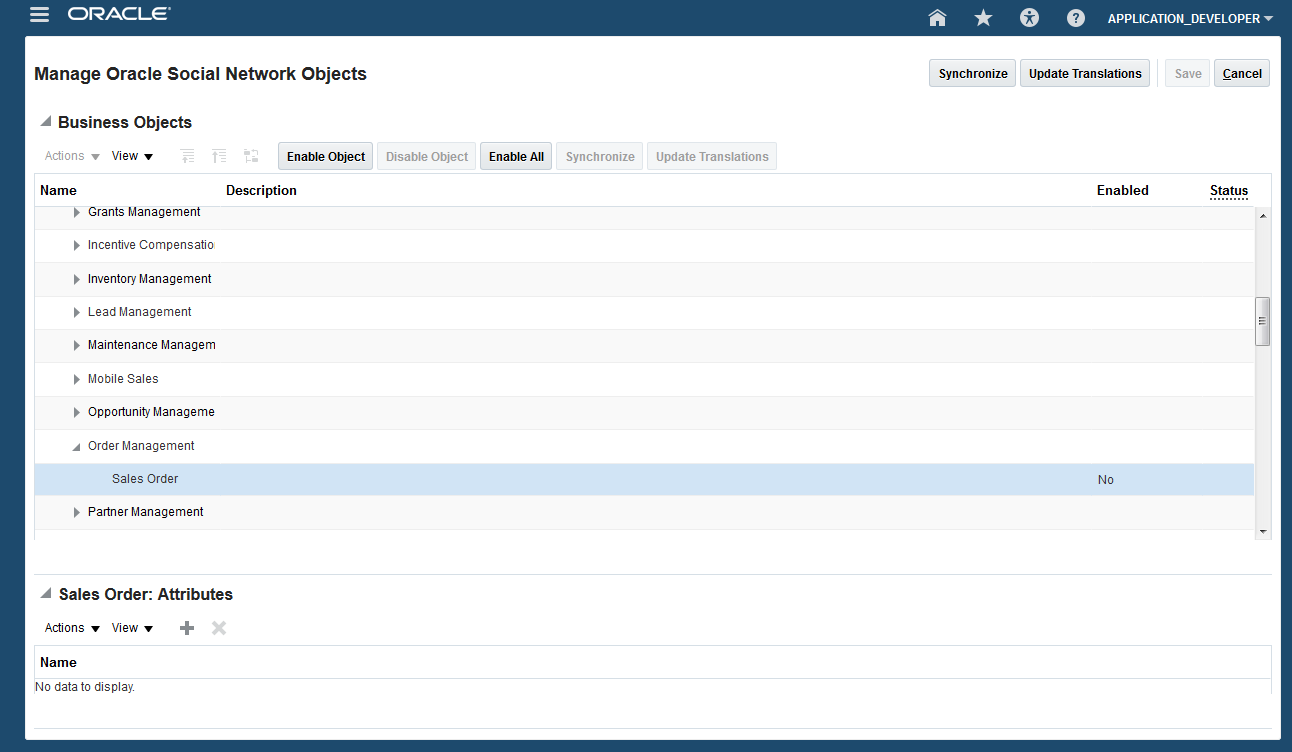Viewport: 1292px width, 752px height.
Task: Open the navigation hamburger menu
Action: pos(39,15)
